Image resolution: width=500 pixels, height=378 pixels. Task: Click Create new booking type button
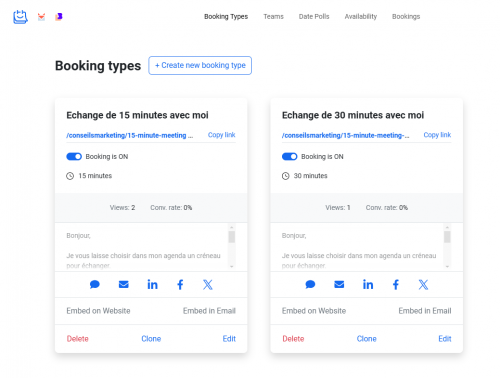coord(200,65)
